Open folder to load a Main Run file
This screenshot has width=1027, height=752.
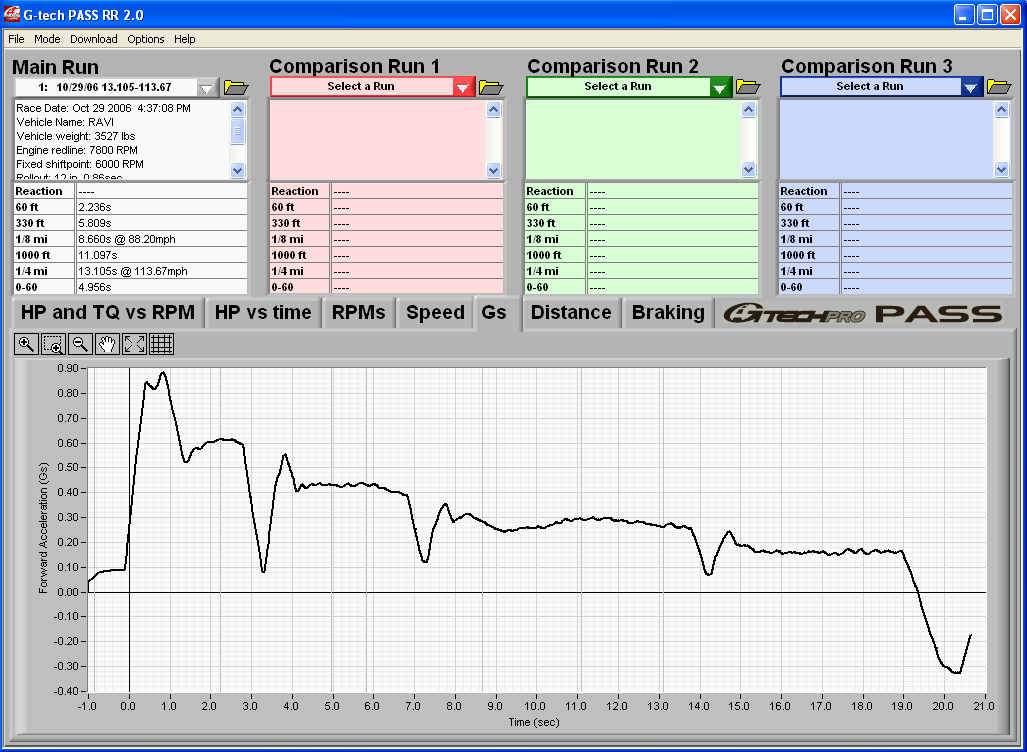(236, 87)
